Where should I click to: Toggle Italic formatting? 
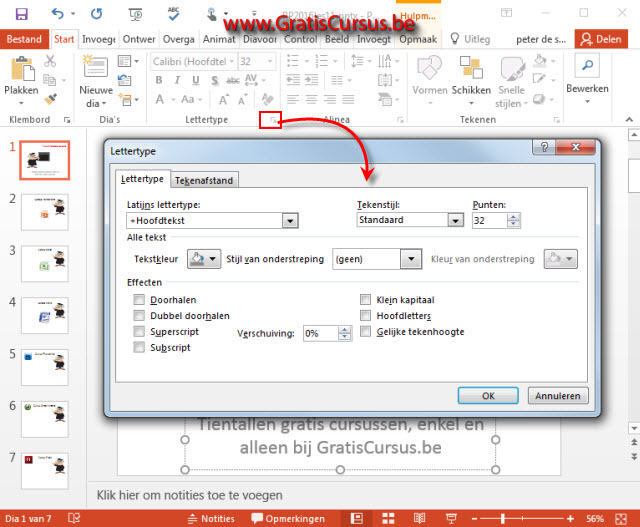coord(177,80)
